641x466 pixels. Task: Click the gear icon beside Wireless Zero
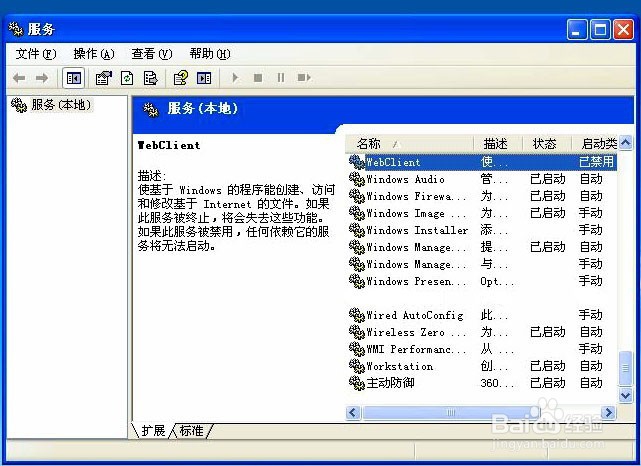pyautogui.click(x=356, y=332)
